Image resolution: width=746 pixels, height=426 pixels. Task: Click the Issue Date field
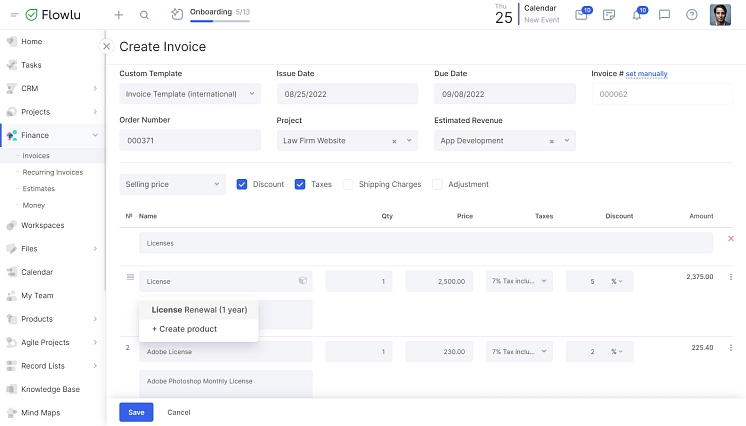347,94
